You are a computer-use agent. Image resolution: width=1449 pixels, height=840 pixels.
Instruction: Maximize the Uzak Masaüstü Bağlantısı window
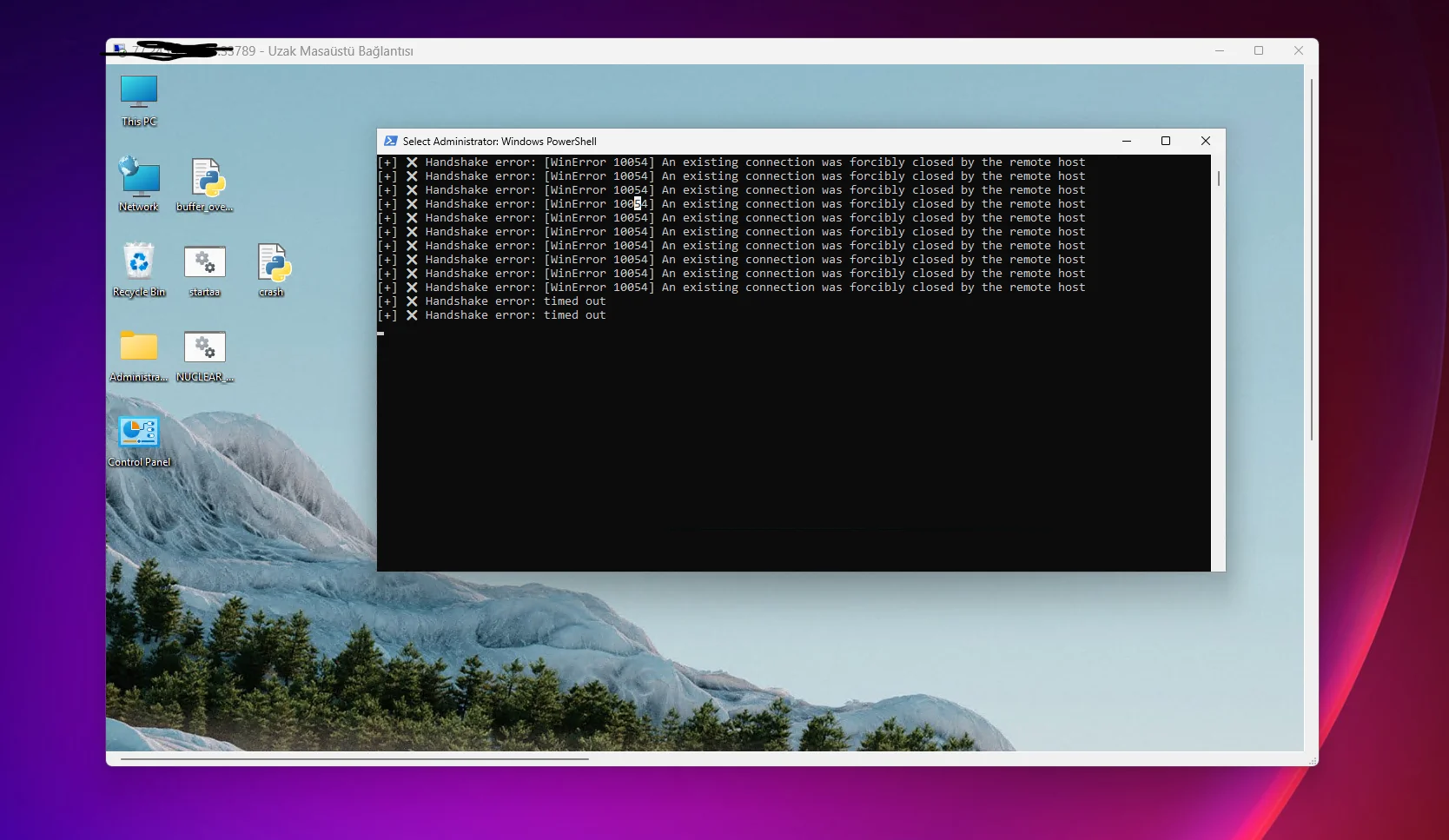pyautogui.click(x=1259, y=50)
